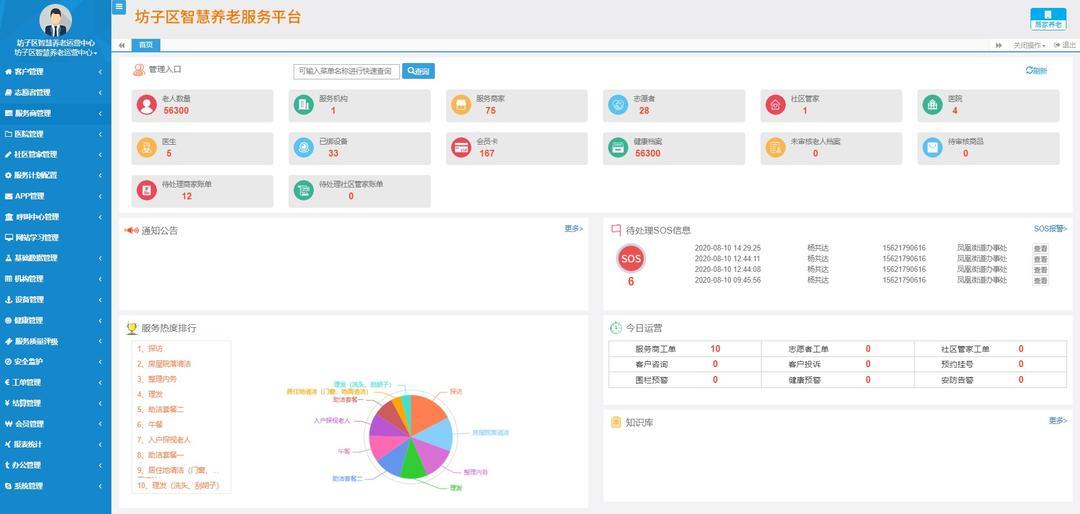Image resolution: width=1080 pixels, height=514 pixels.
Task: Open the 景家养老 top-right logo button
Action: point(1047,19)
